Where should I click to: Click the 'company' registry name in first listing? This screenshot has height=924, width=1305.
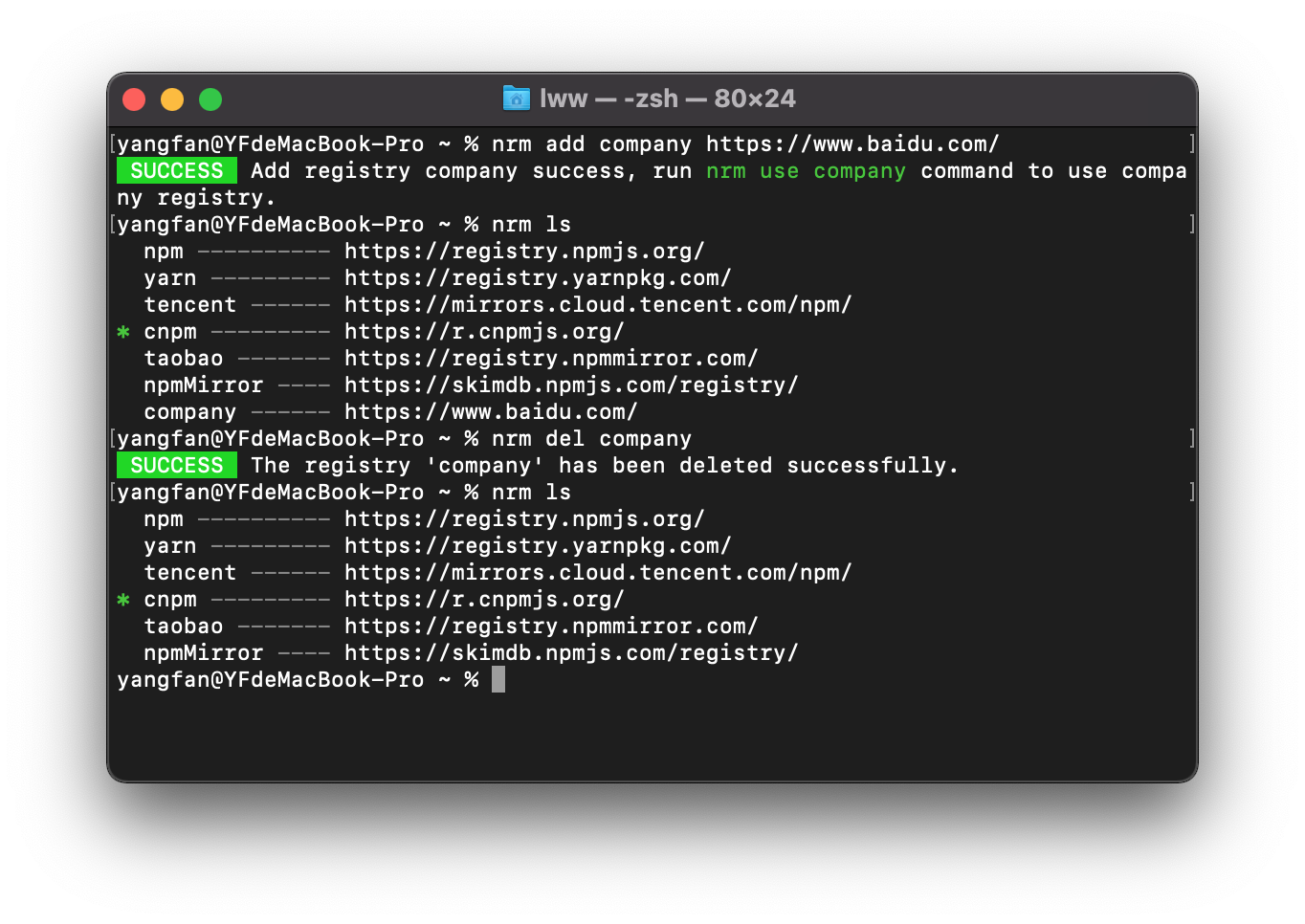[x=190, y=412]
